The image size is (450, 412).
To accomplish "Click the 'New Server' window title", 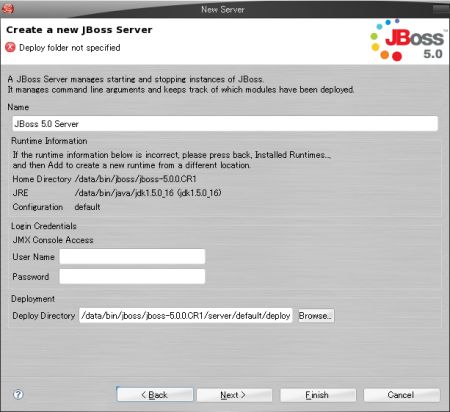I will click(223, 9).
